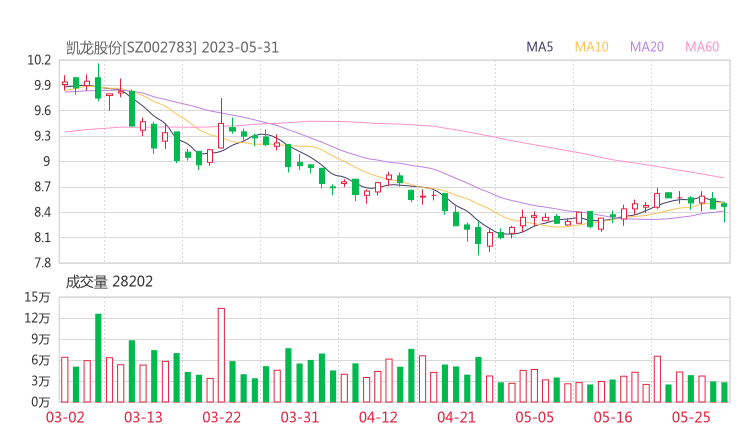Toggle the MA10 legend line
Image resolution: width=740 pixels, height=440 pixels.
coord(591,47)
